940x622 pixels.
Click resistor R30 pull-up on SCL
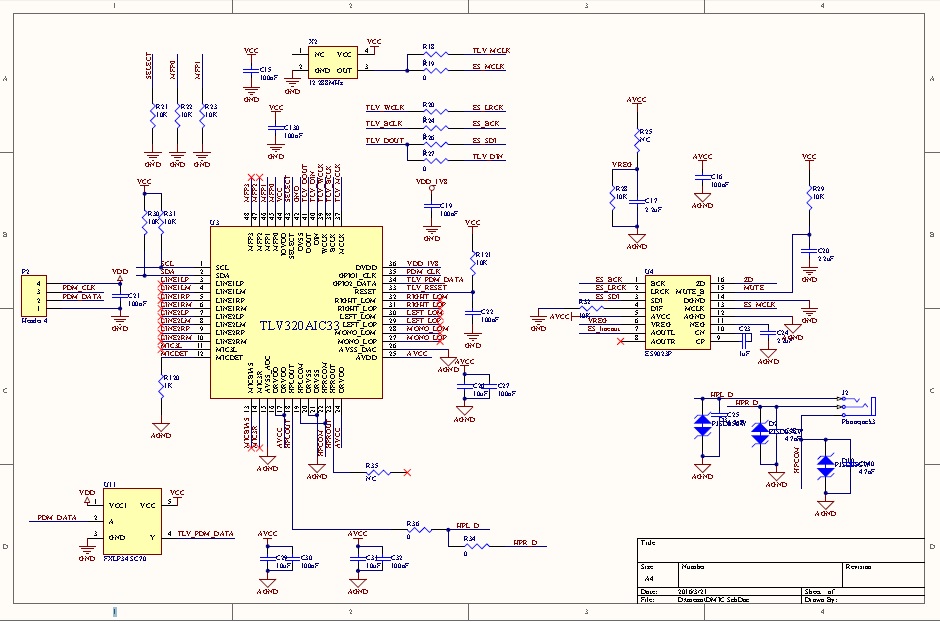coord(144,221)
